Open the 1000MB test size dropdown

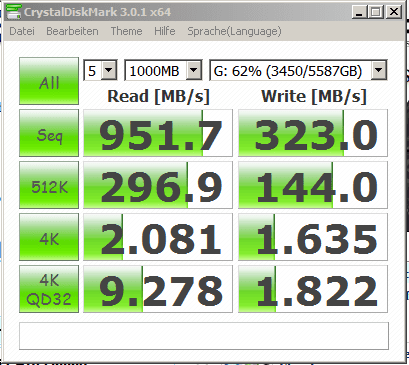click(163, 70)
